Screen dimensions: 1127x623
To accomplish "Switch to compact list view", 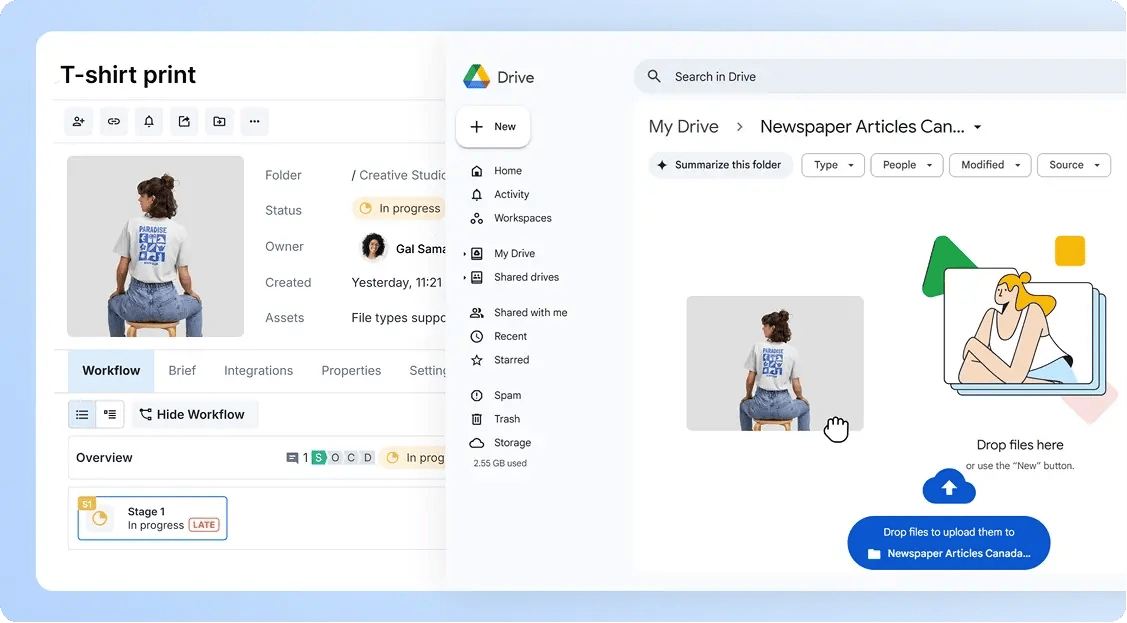I will (x=82, y=413).
